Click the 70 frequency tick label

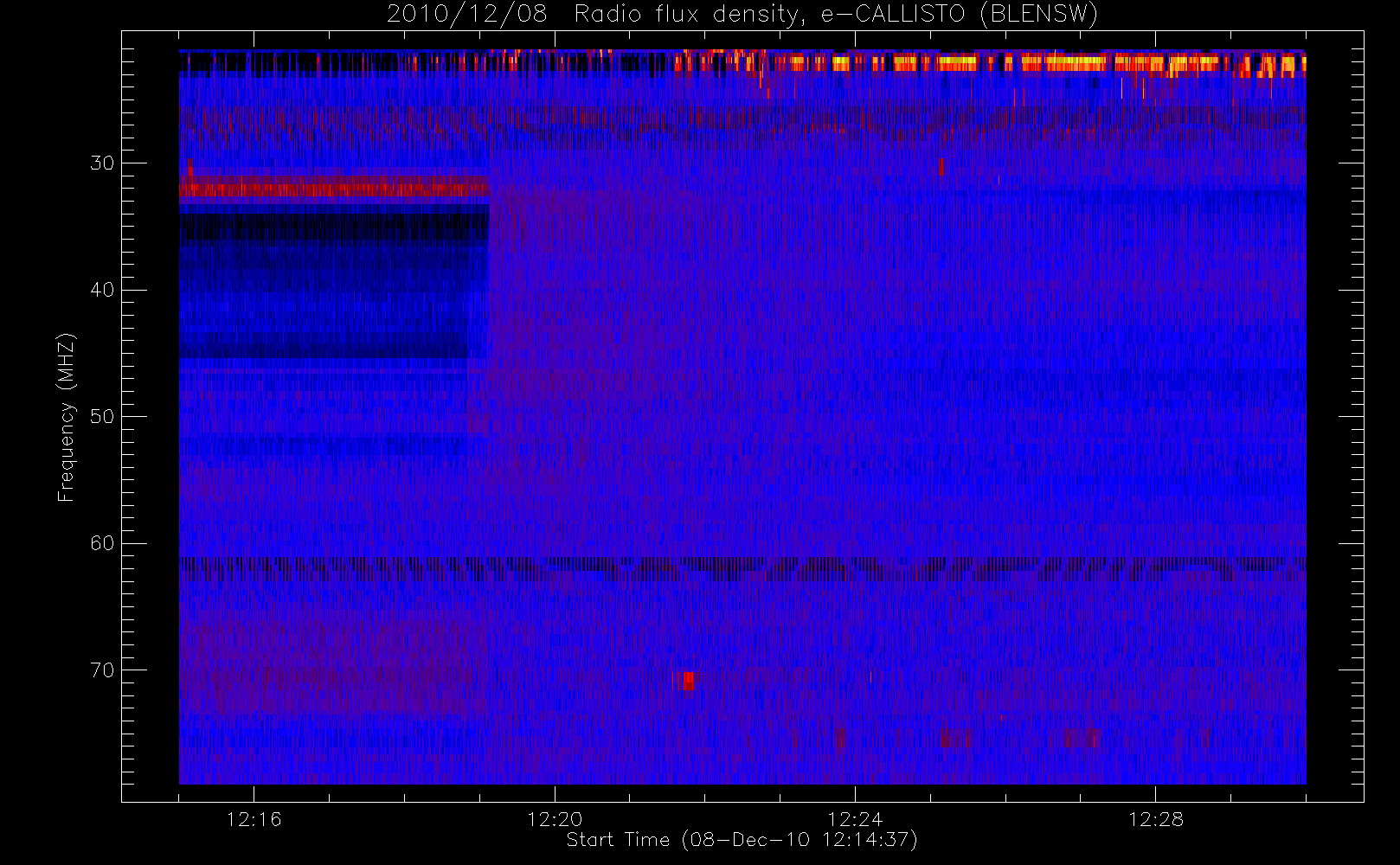102,670
